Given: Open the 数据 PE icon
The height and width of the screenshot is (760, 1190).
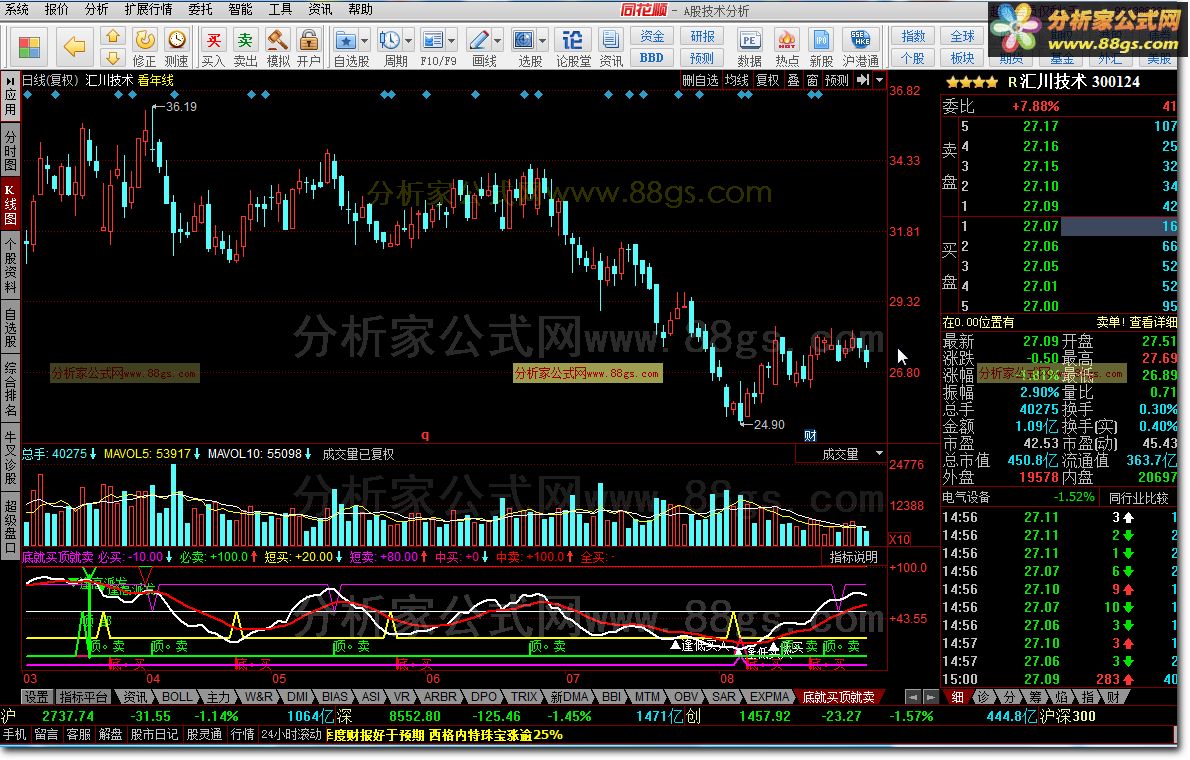Looking at the screenshot, I should click(749, 47).
